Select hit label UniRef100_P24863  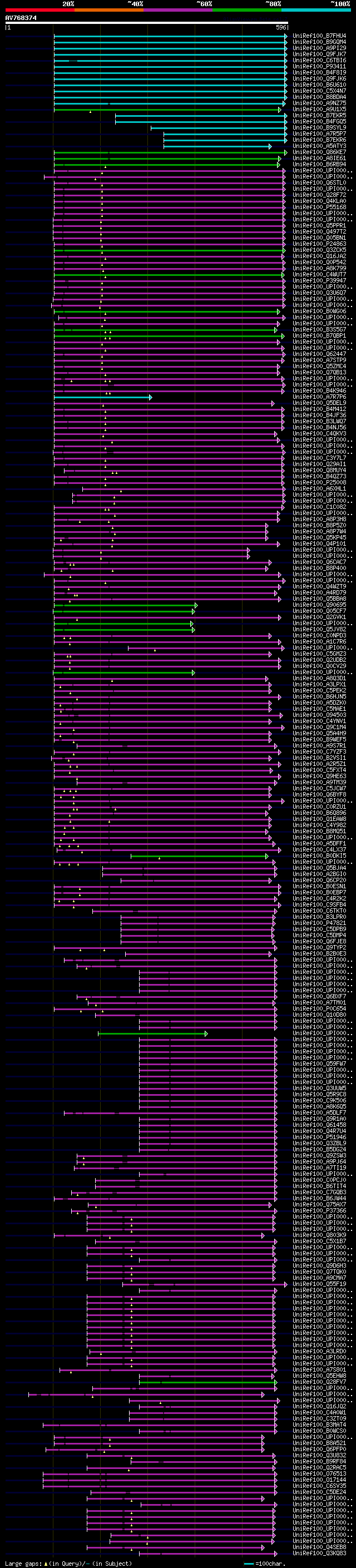(x=319, y=244)
